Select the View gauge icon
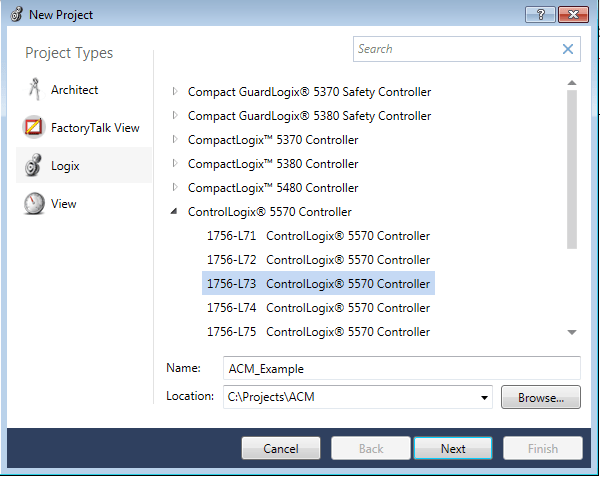This screenshot has width=600, height=477. (x=34, y=203)
